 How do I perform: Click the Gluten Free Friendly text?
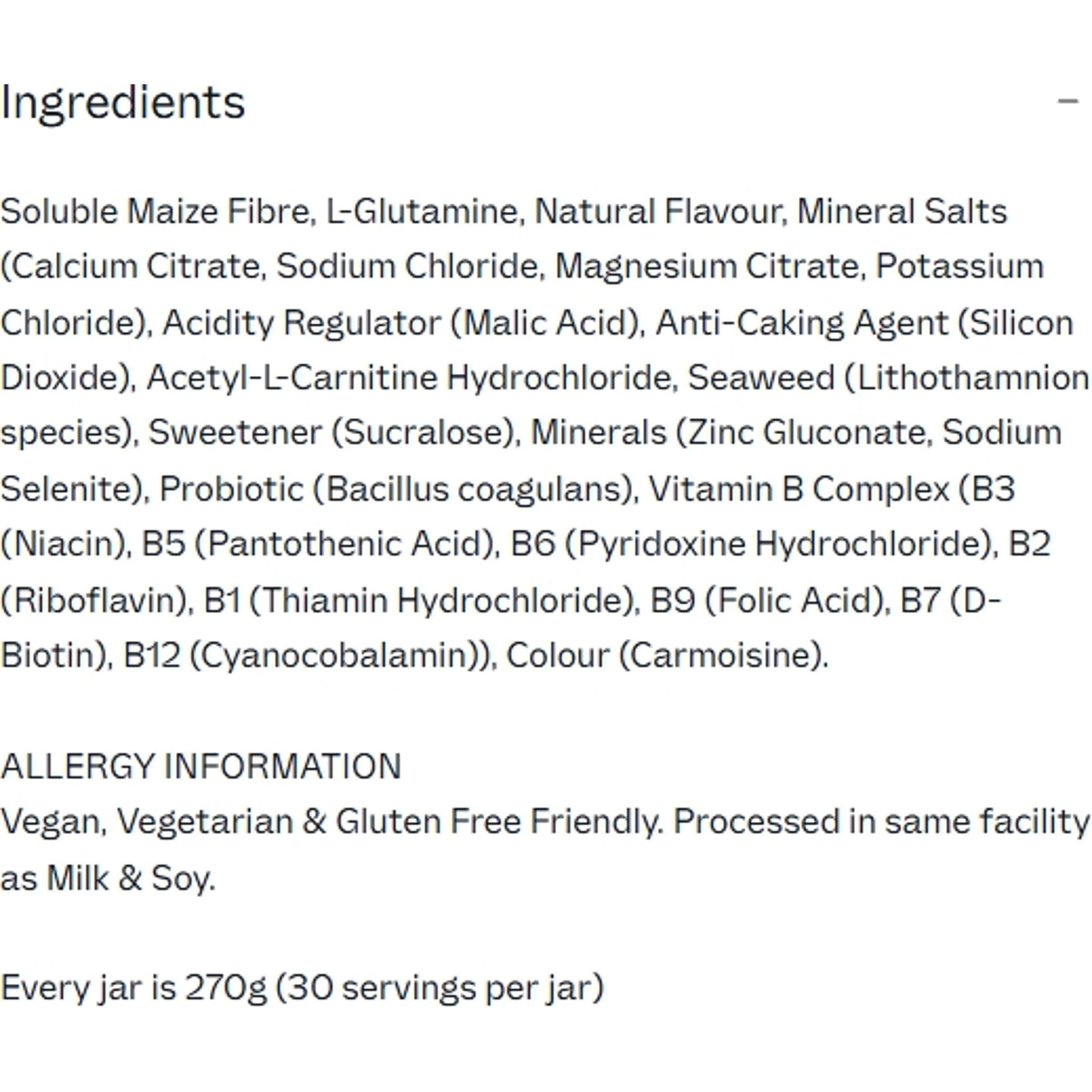pos(497,822)
